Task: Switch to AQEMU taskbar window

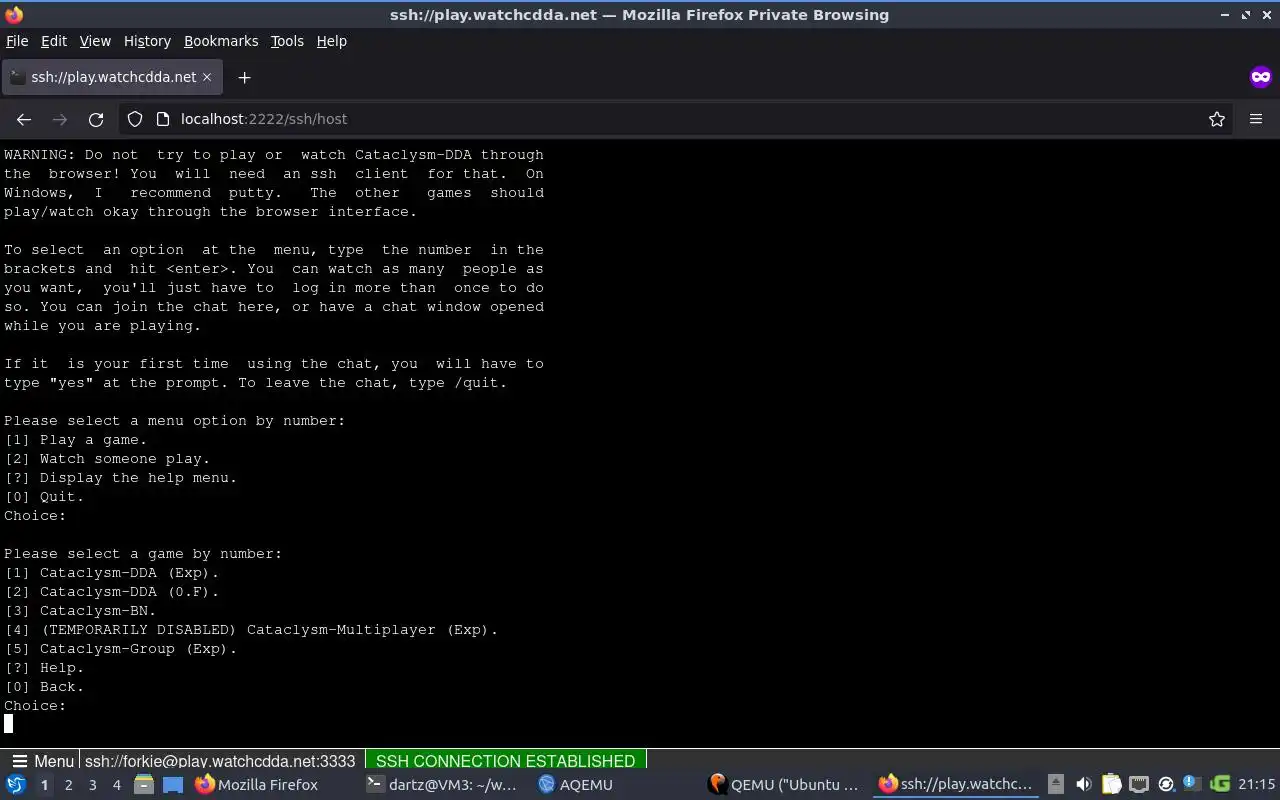Action: coord(576,785)
